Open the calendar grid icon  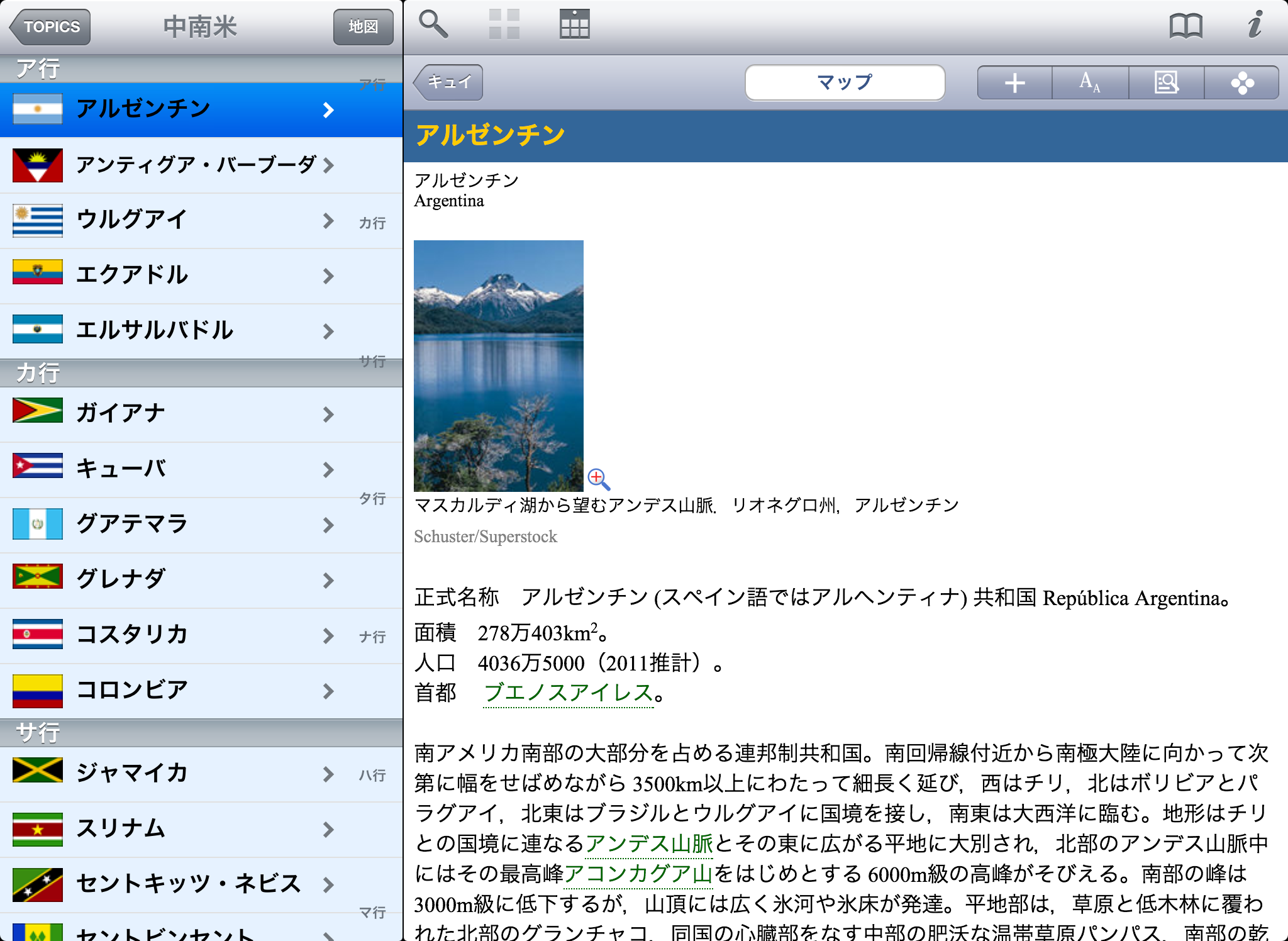(x=574, y=25)
